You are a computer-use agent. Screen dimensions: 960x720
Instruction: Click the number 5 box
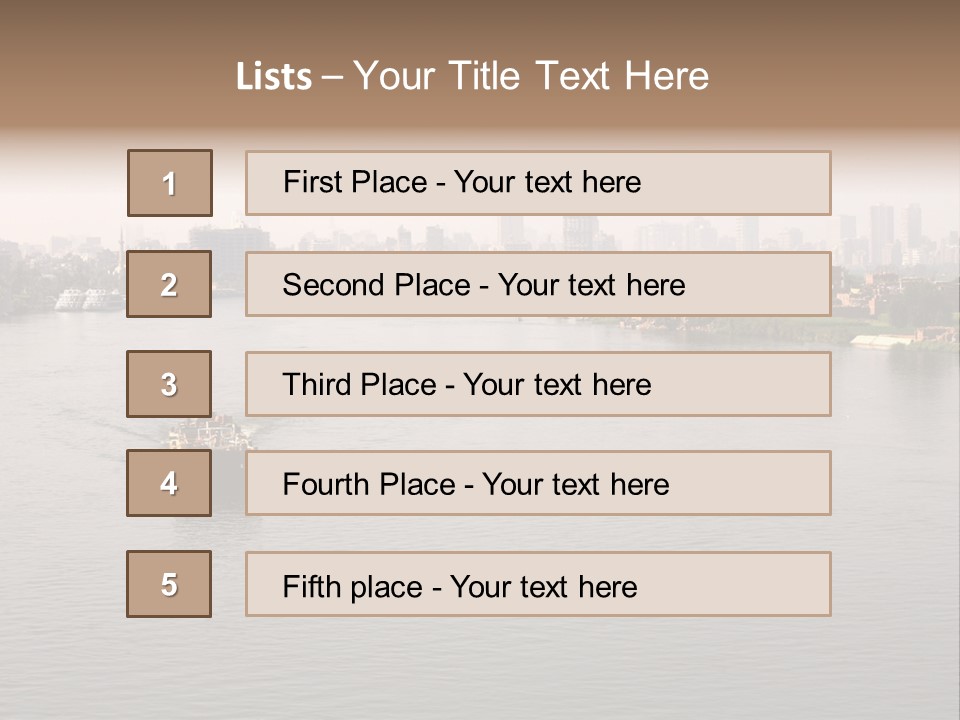[169, 584]
